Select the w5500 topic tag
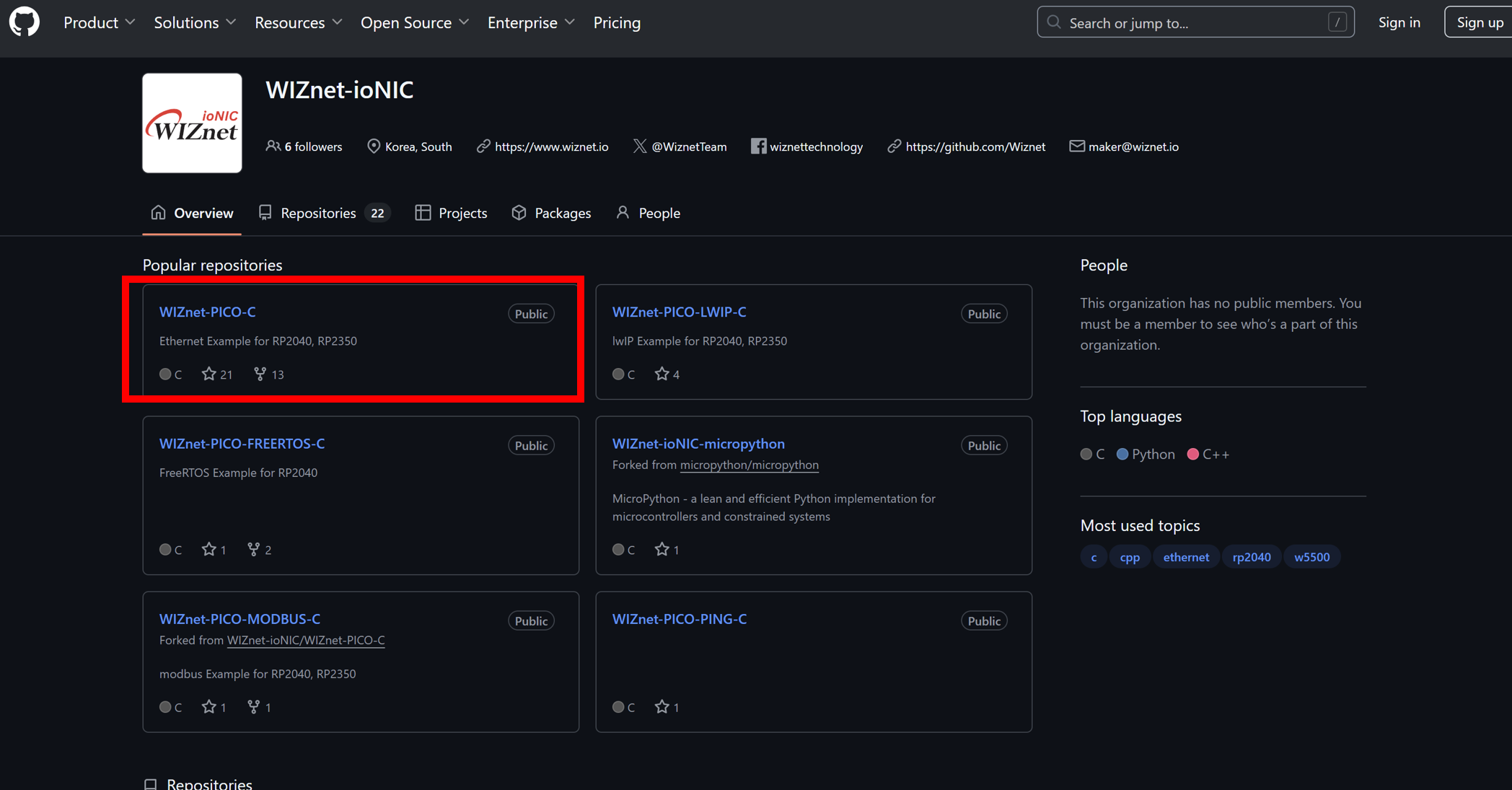 1311,557
